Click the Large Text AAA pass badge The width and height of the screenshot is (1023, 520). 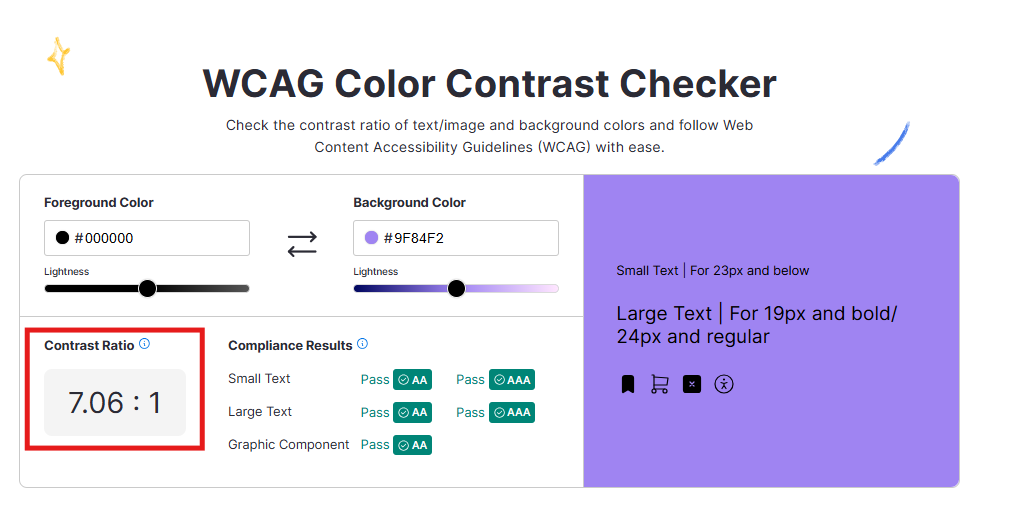pyautogui.click(x=511, y=412)
